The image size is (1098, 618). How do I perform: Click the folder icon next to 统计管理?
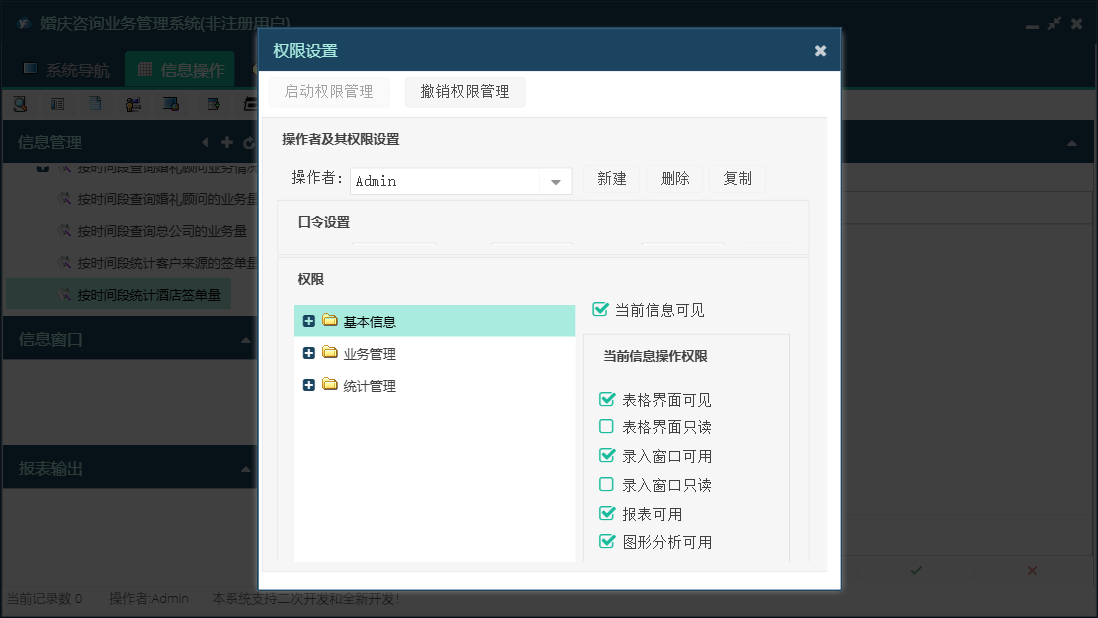tap(330, 385)
